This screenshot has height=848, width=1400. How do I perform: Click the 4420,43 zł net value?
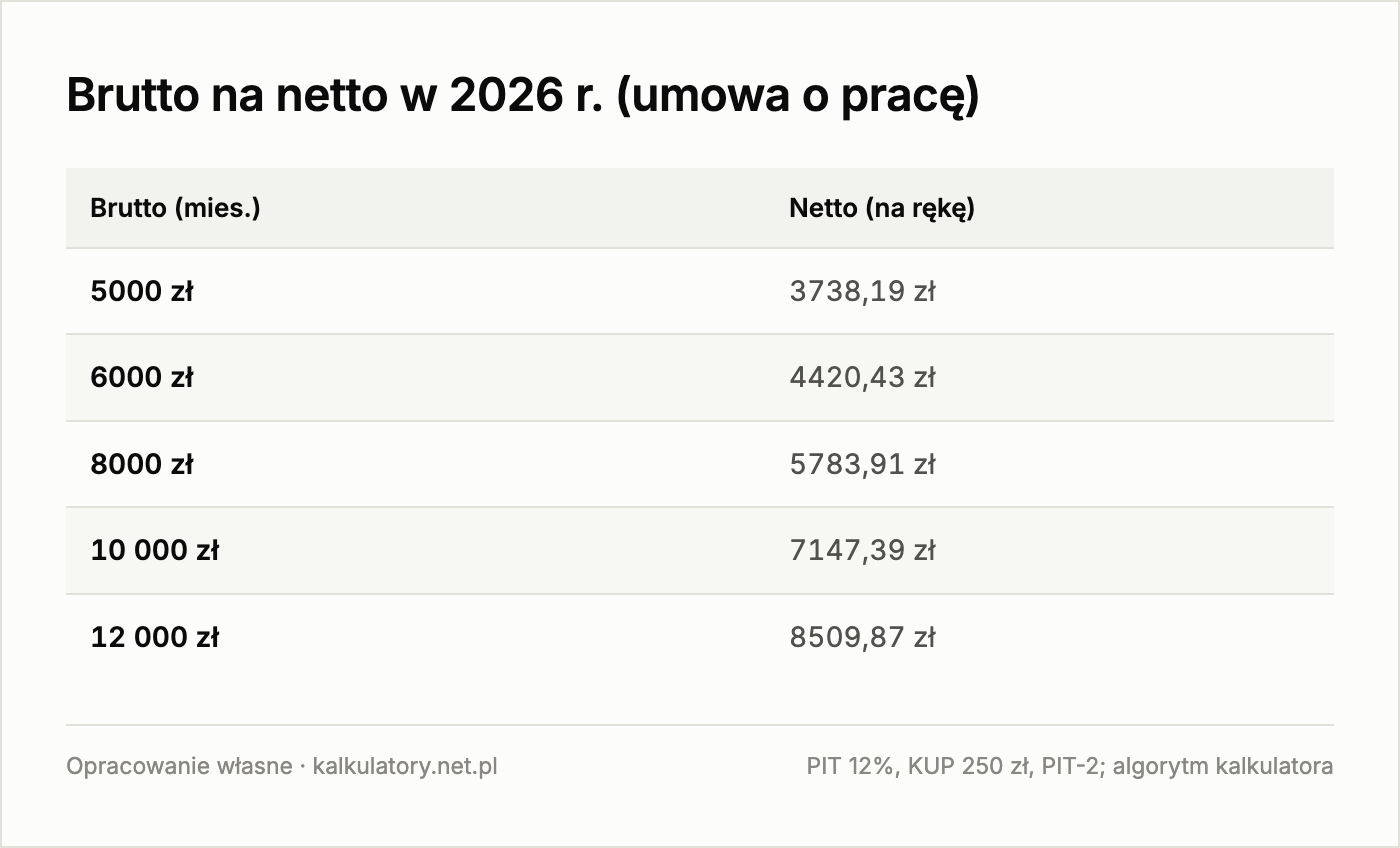pos(862,377)
